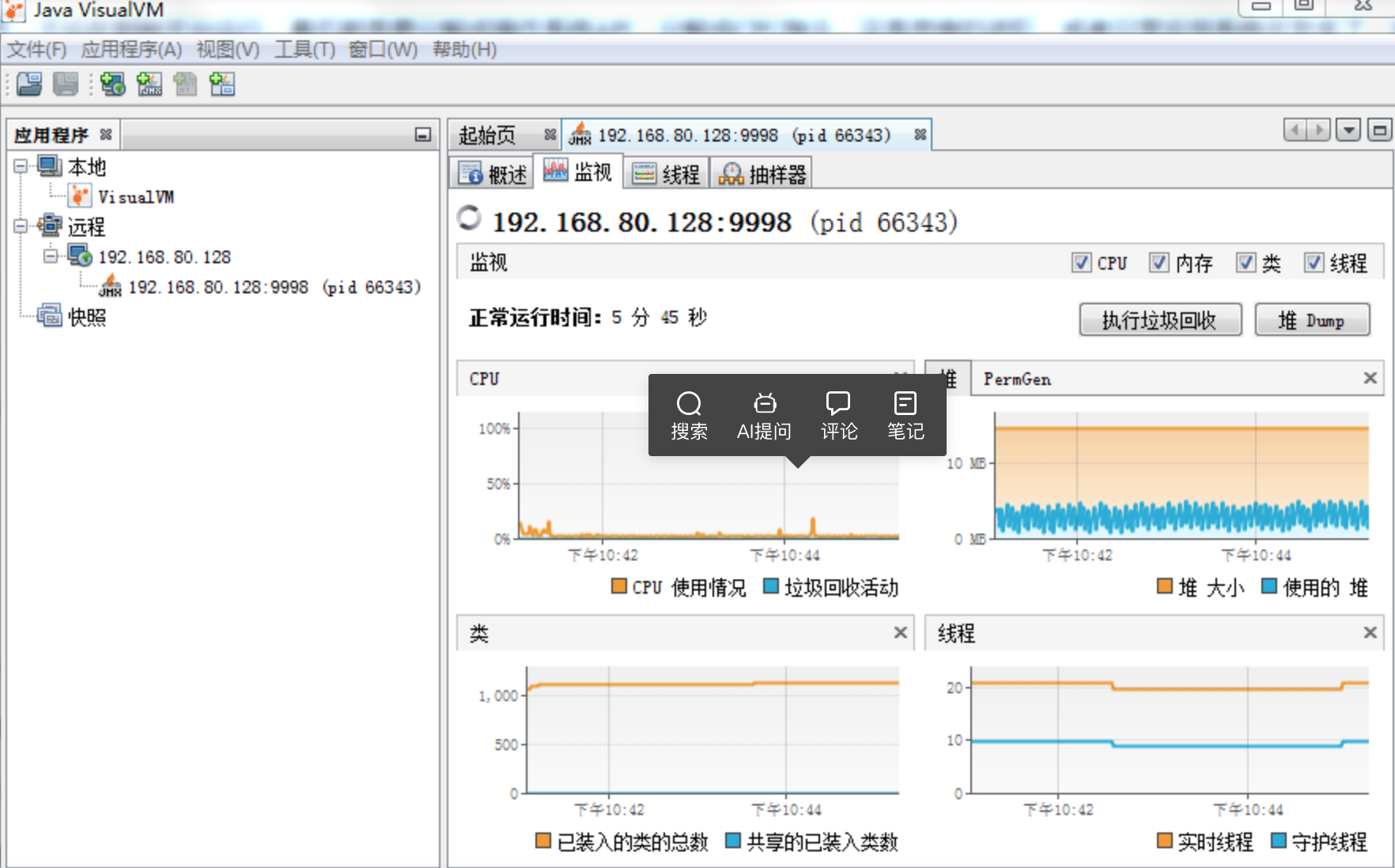Screen dimensions: 1395x868
Task: Click 评论 in the popup toolbar
Action: point(838,416)
